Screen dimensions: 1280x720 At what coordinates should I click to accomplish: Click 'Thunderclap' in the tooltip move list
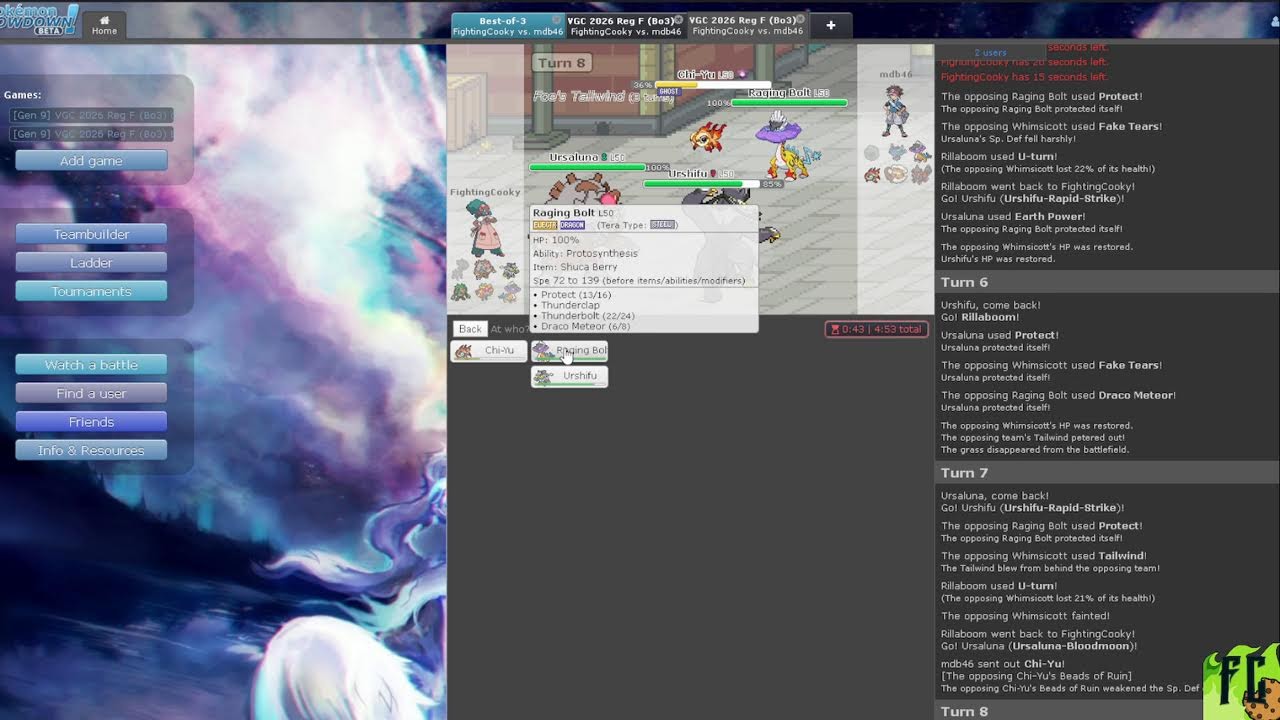[x=571, y=305]
